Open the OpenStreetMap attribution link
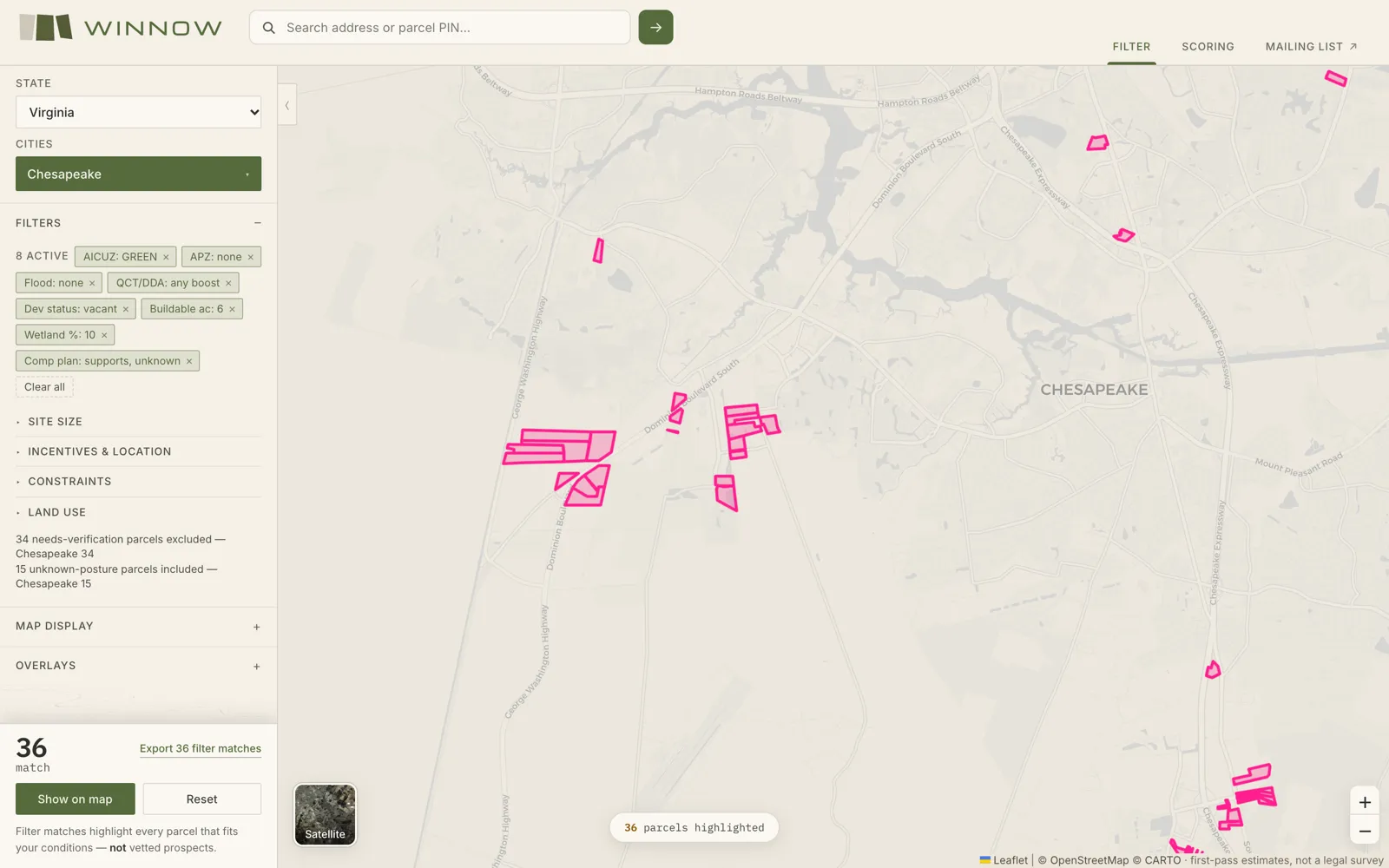This screenshot has width=1389, height=868. (1089, 860)
